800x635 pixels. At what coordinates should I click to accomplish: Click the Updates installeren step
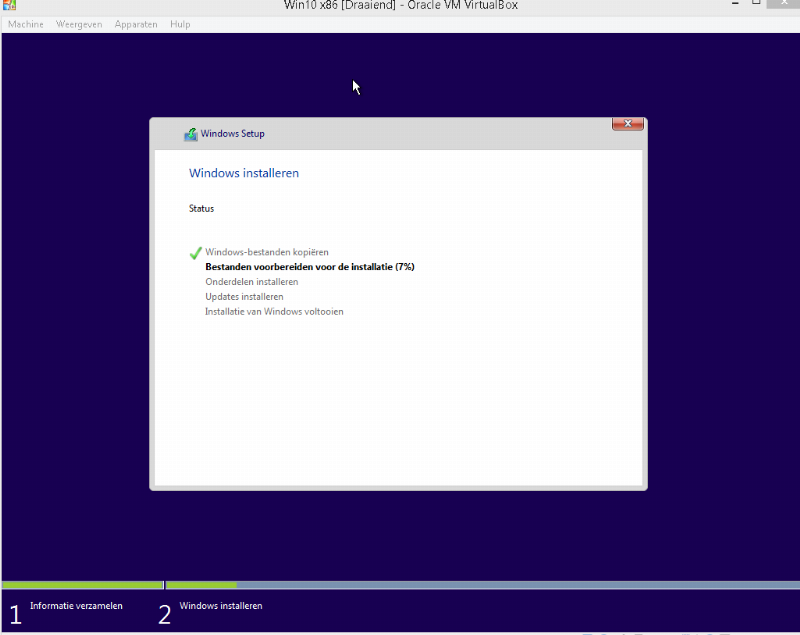tap(244, 297)
